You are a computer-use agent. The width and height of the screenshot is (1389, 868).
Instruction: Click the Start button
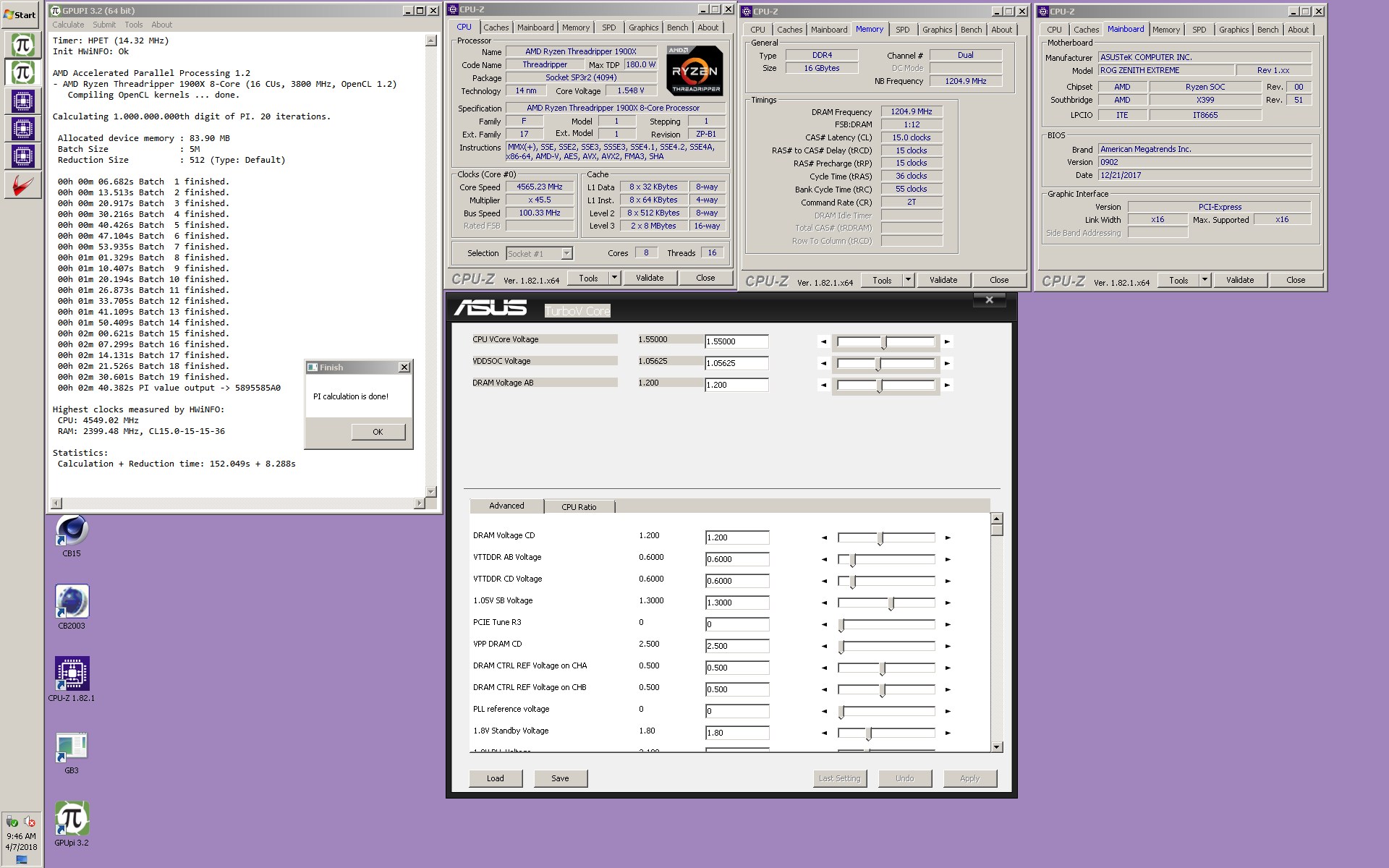tap(20, 14)
